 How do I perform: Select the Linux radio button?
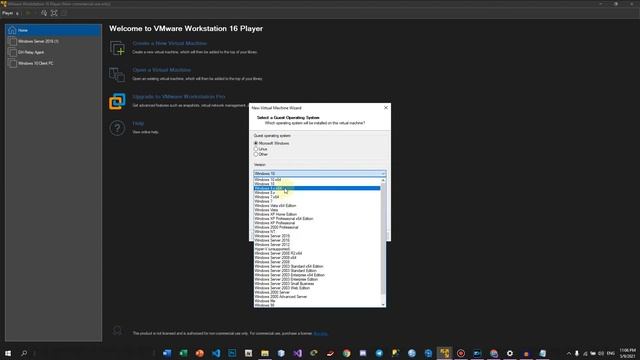[x=256, y=149]
